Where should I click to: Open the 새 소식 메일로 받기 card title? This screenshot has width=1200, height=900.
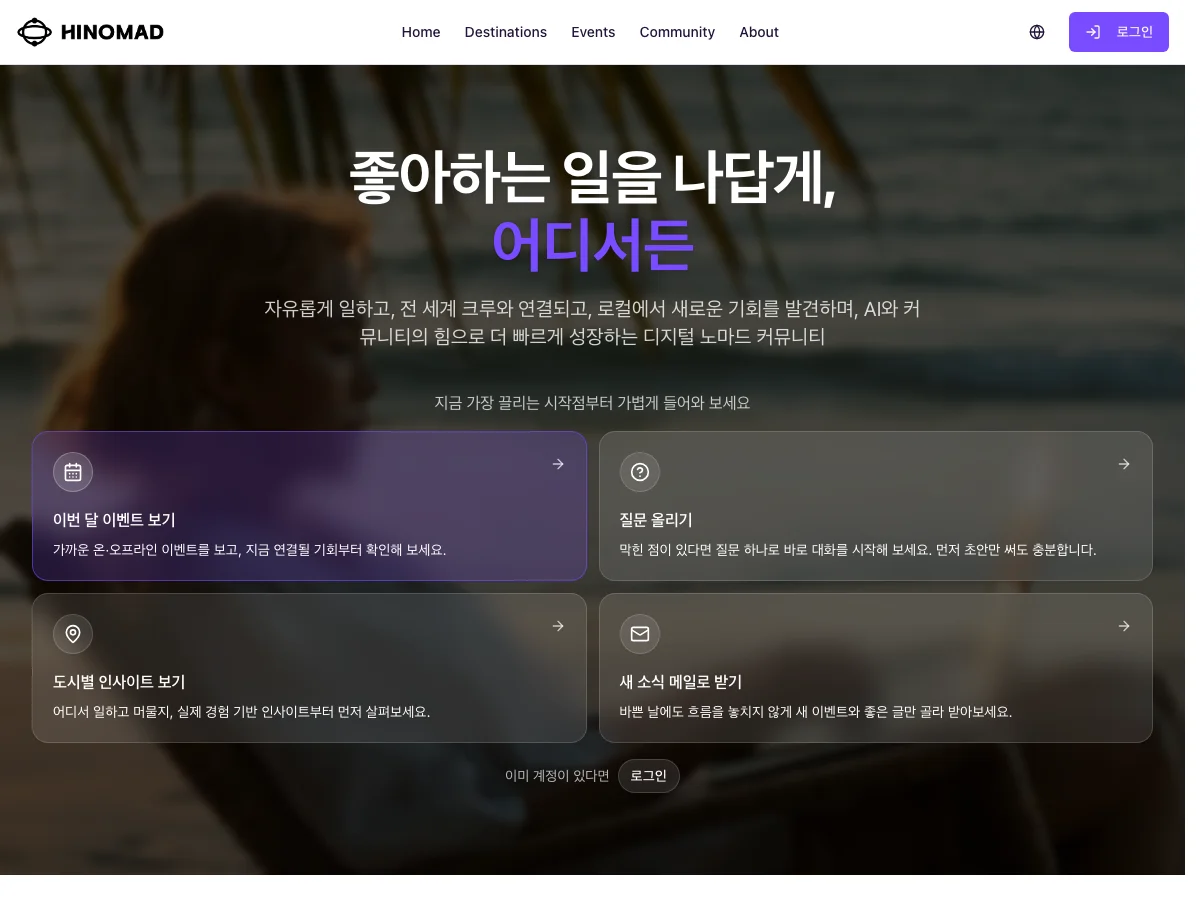coord(681,682)
